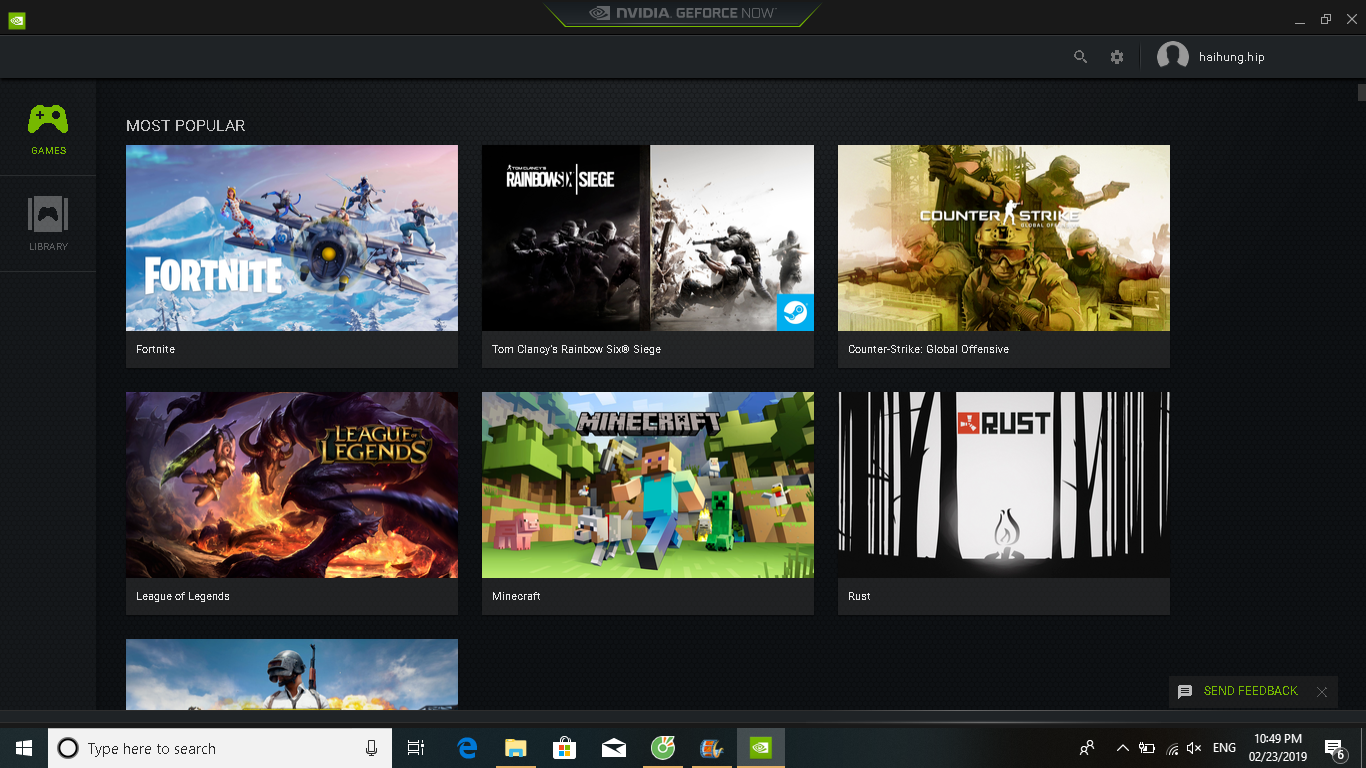This screenshot has height=768, width=1366.
Task: Open the Rainbow Six Siege artwork
Action: [x=648, y=238]
